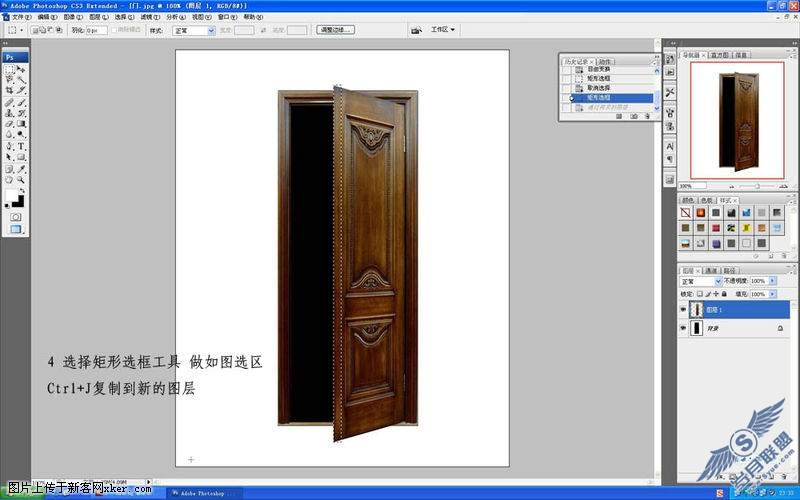Screen dimensions: 800x500
Task: Switch to the 路径 paths tab
Action: 729,270
